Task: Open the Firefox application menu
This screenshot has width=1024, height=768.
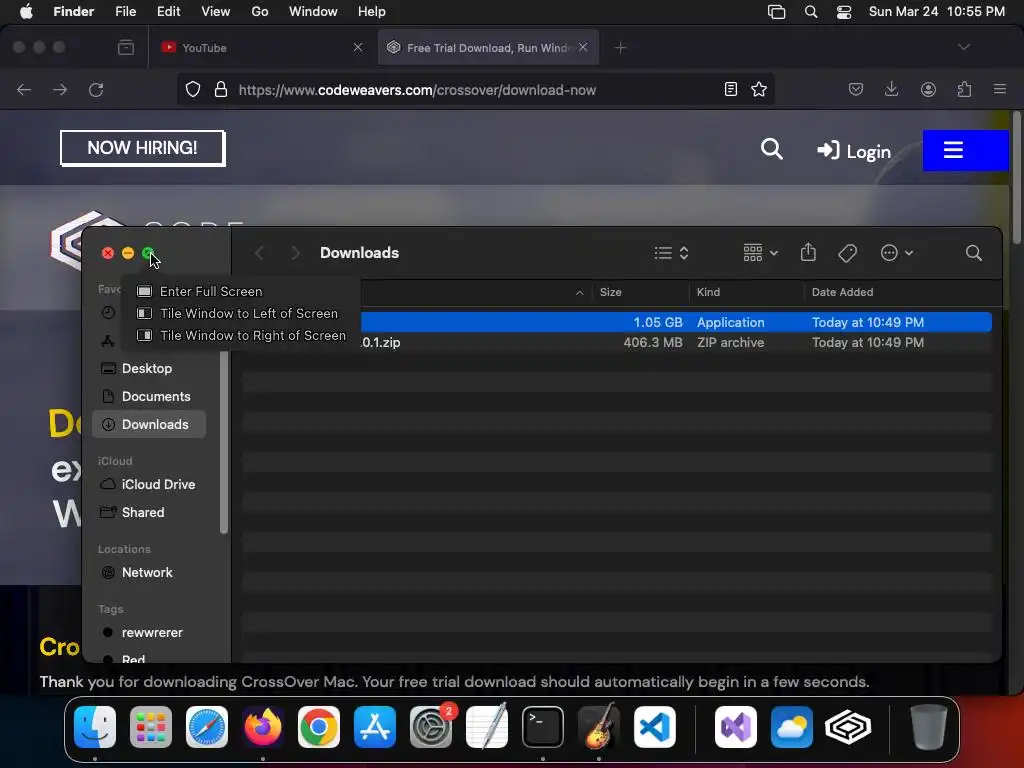Action: coord(1000,89)
